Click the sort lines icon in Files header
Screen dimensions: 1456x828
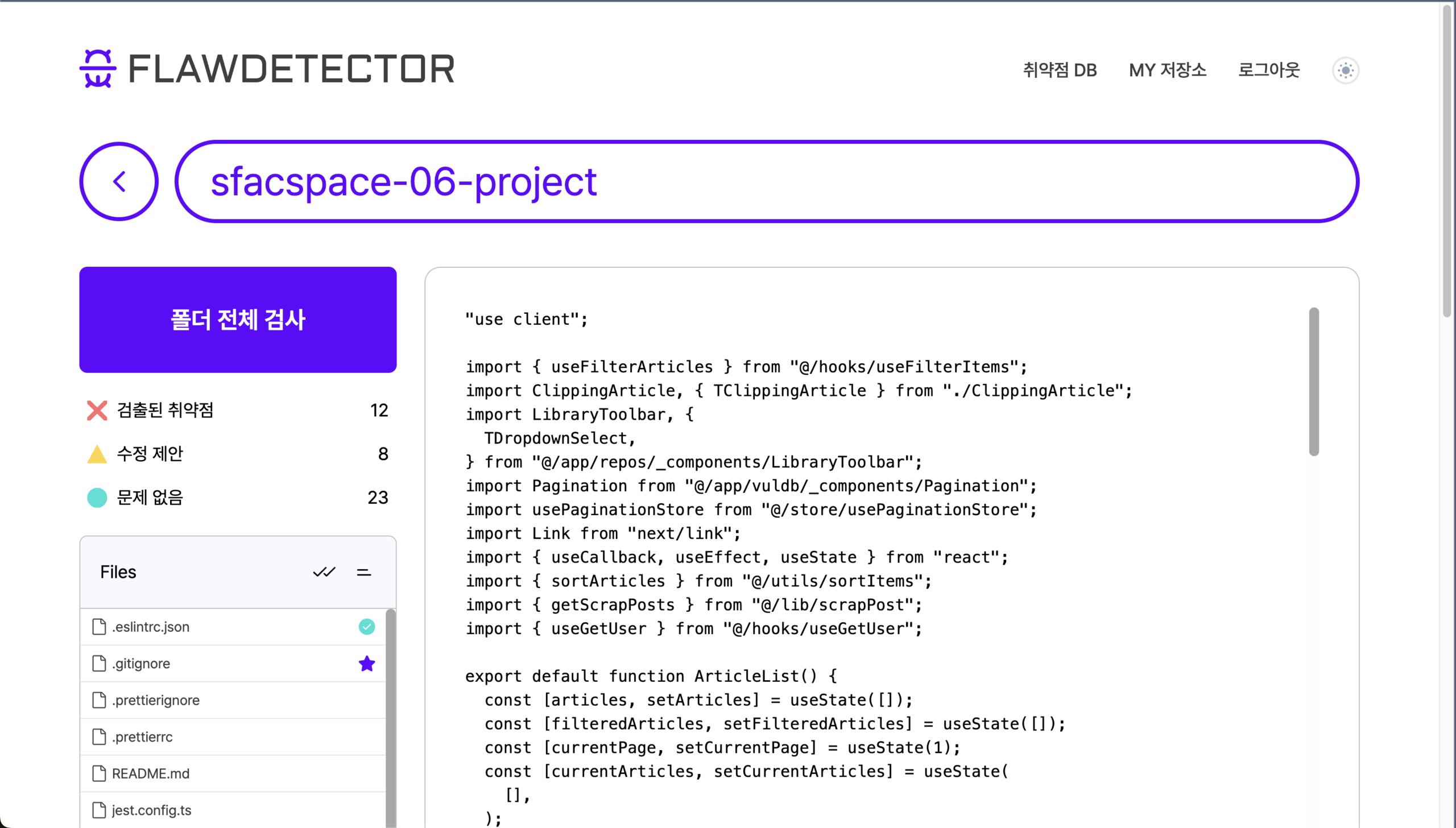tap(364, 572)
